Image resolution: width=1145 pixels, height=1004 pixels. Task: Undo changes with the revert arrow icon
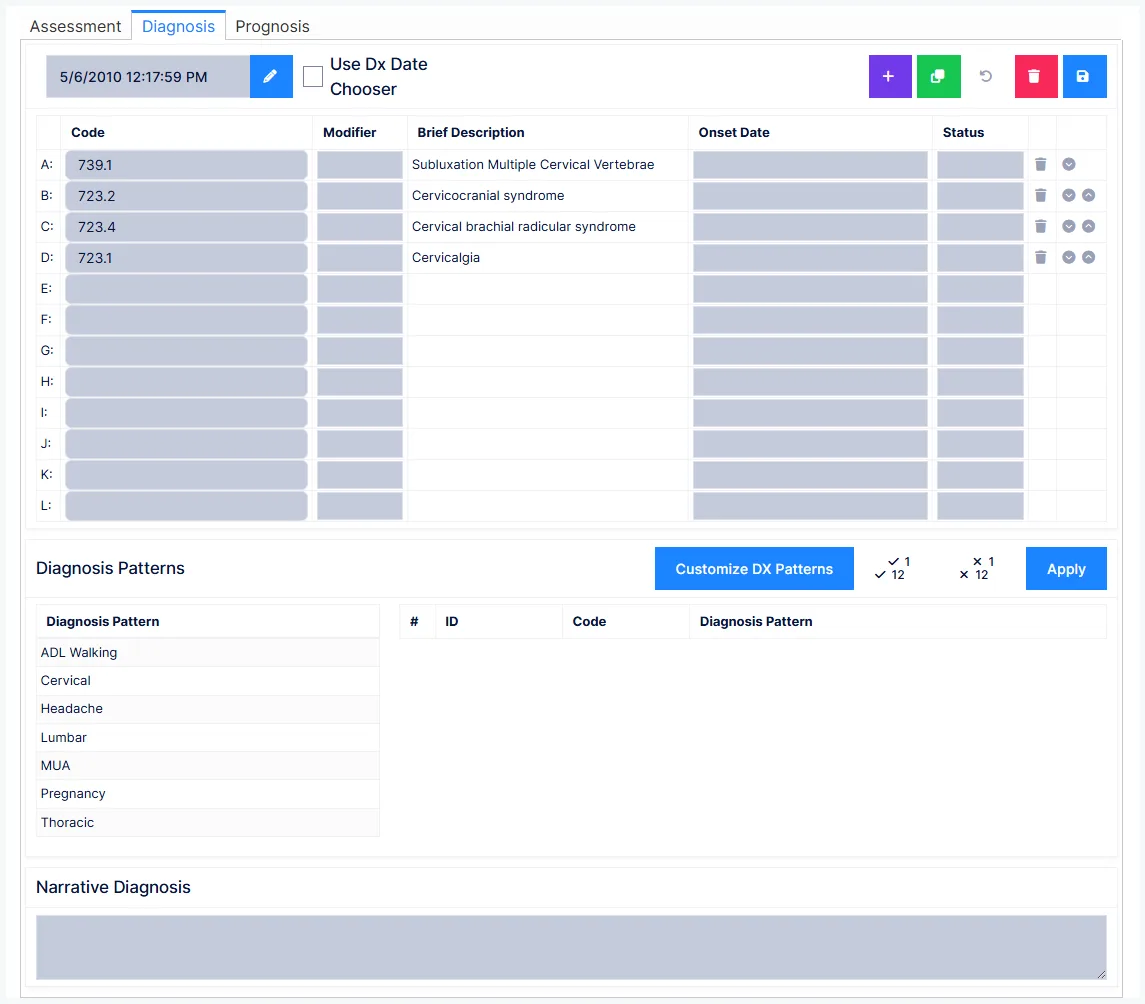click(986, 76)
